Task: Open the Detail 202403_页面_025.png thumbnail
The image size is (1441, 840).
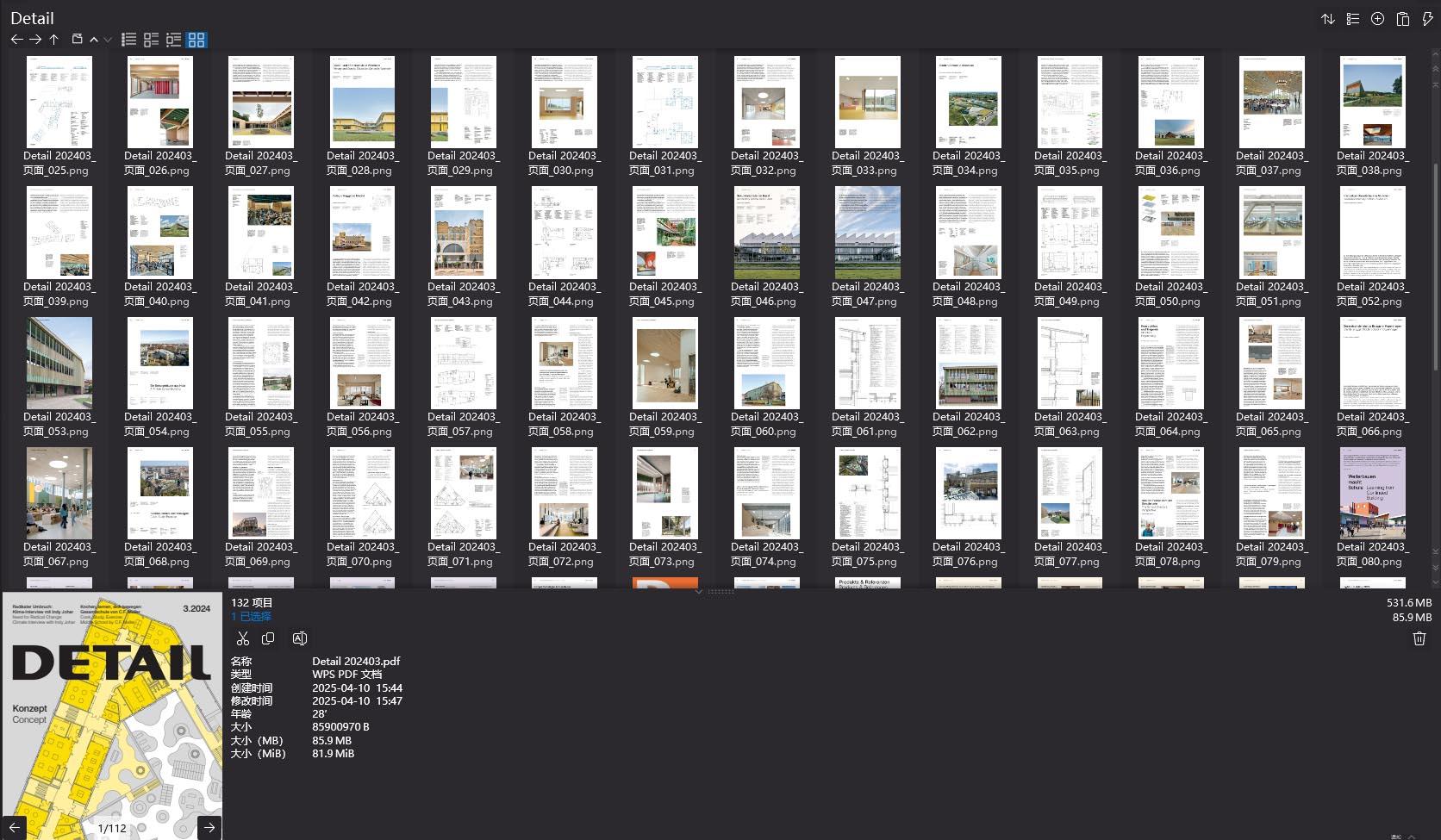Action: click(x=59, y=102)
